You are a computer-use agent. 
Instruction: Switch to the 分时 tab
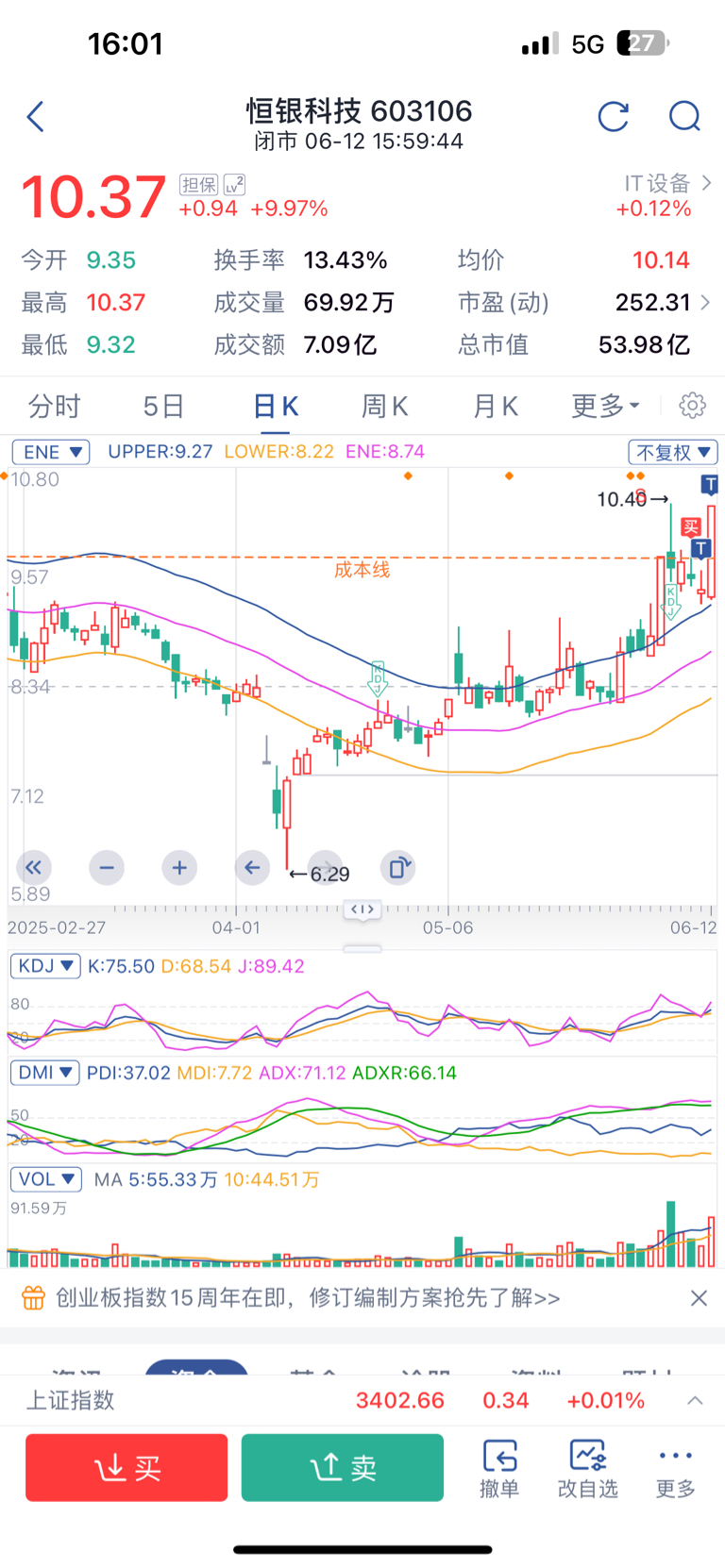54,406
